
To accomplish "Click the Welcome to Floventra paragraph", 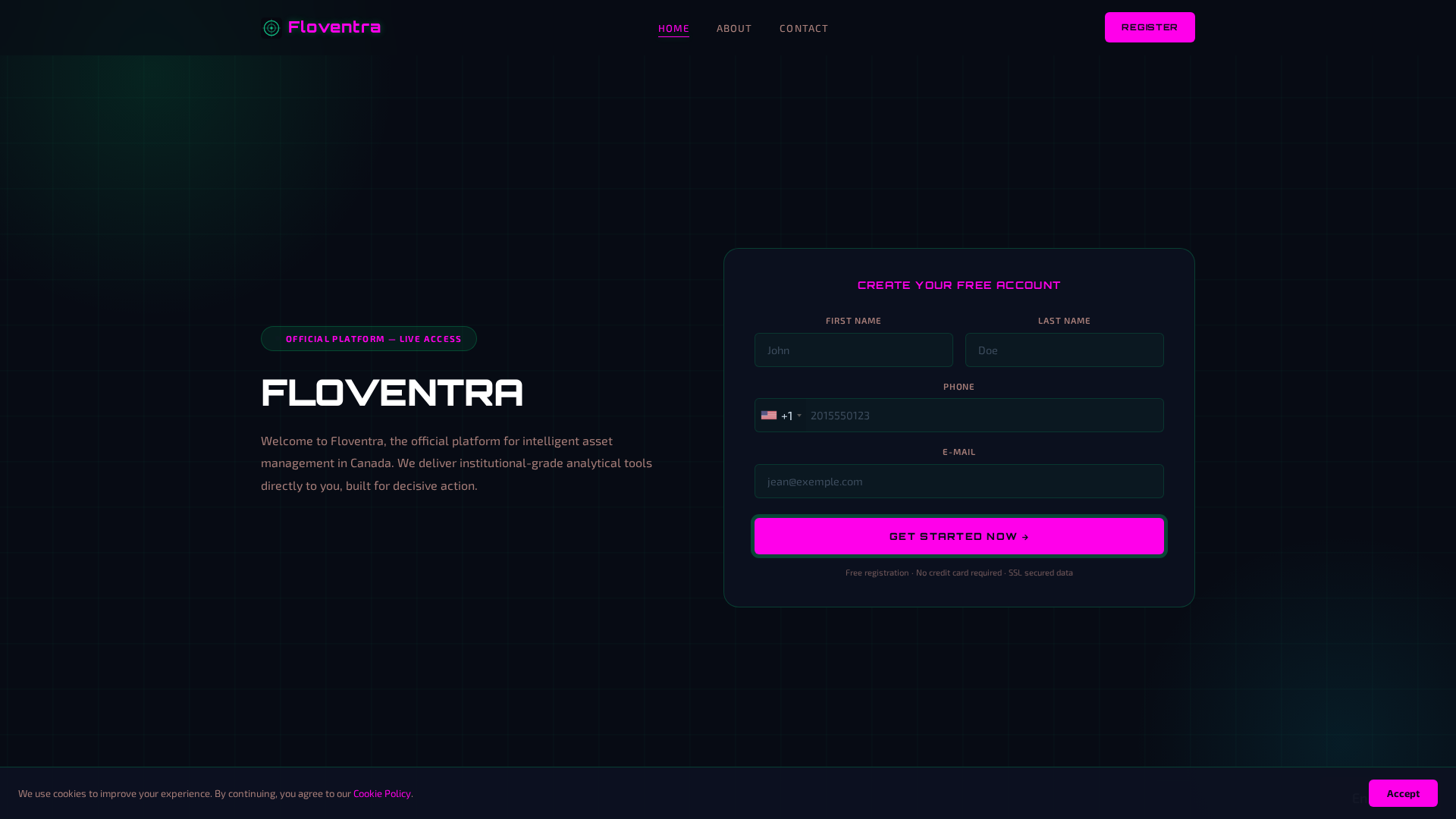I will coord(457,463).
